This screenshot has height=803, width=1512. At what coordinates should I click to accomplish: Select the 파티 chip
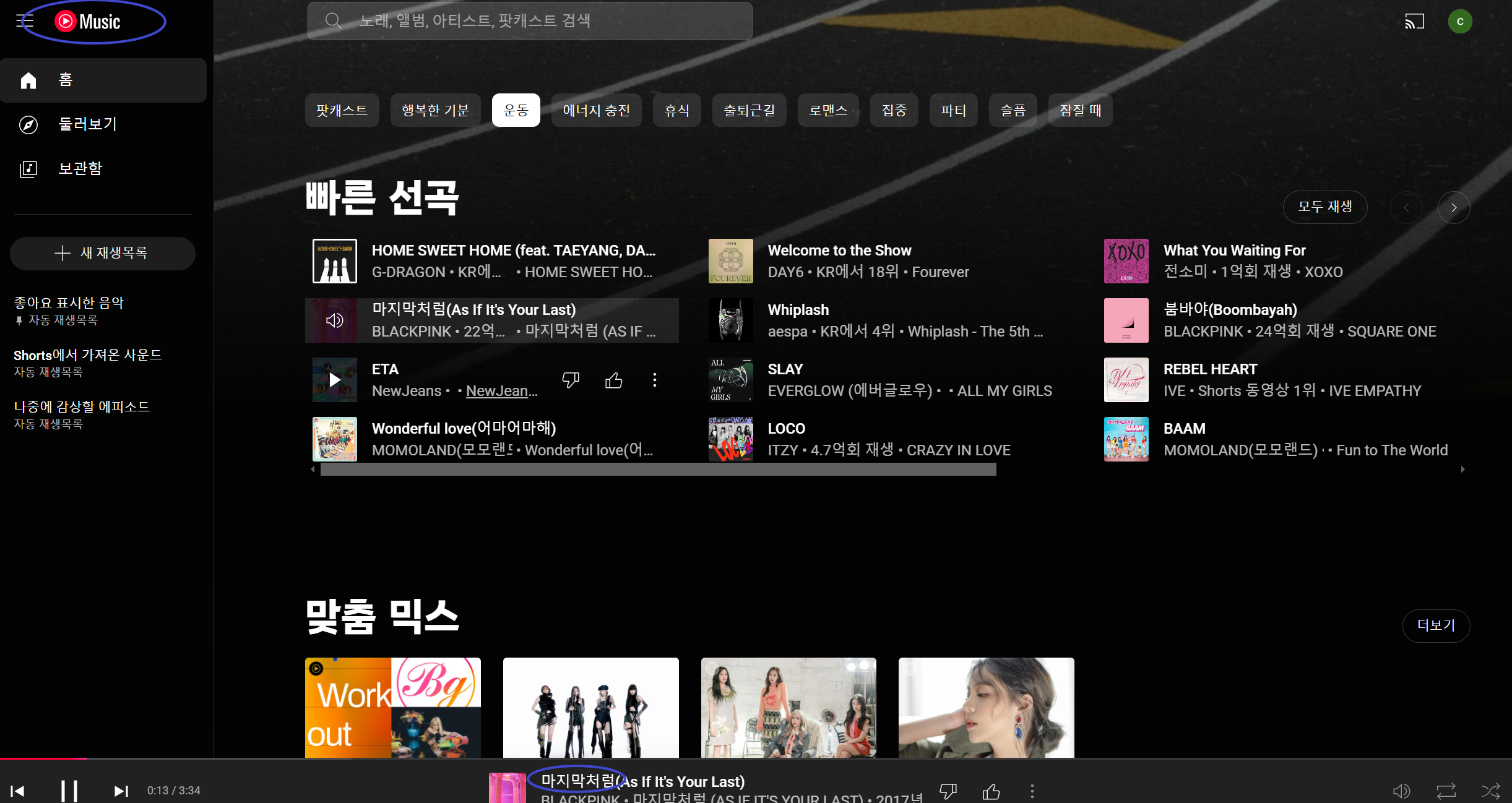[954, 110]
